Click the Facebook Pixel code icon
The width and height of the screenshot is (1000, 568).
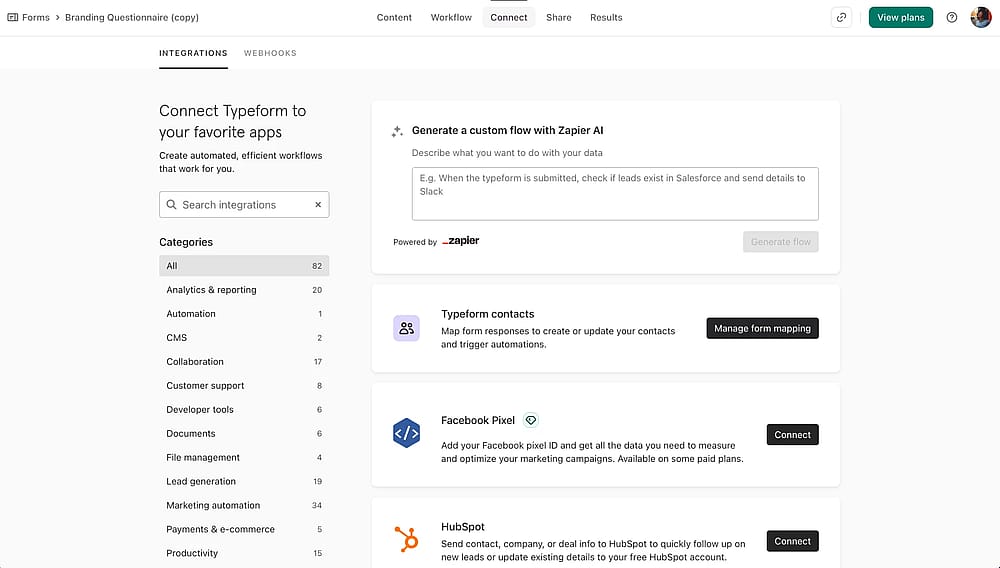pyautogui.click(x=406, y=433)
